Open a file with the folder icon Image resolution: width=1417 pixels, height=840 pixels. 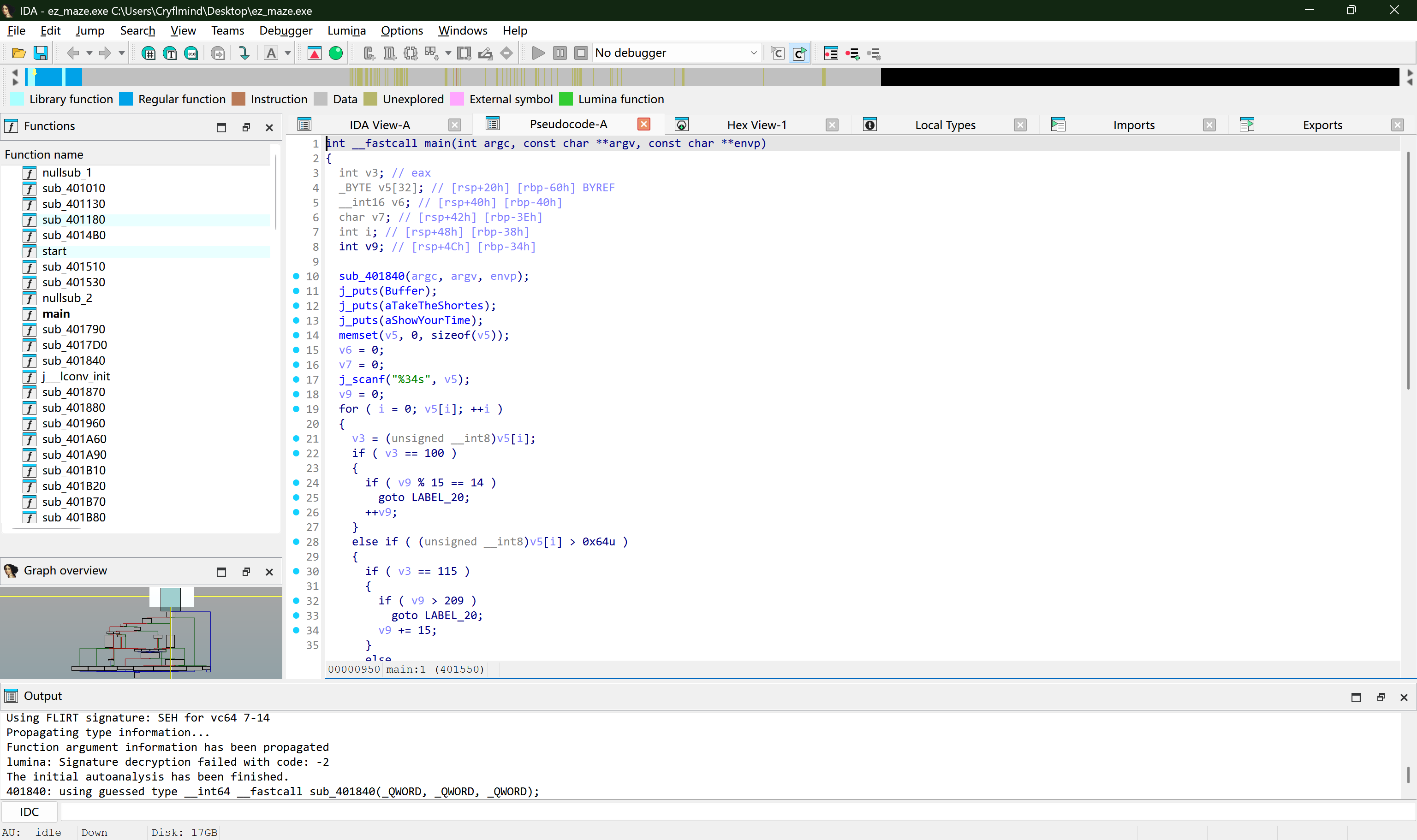point(19,53)
